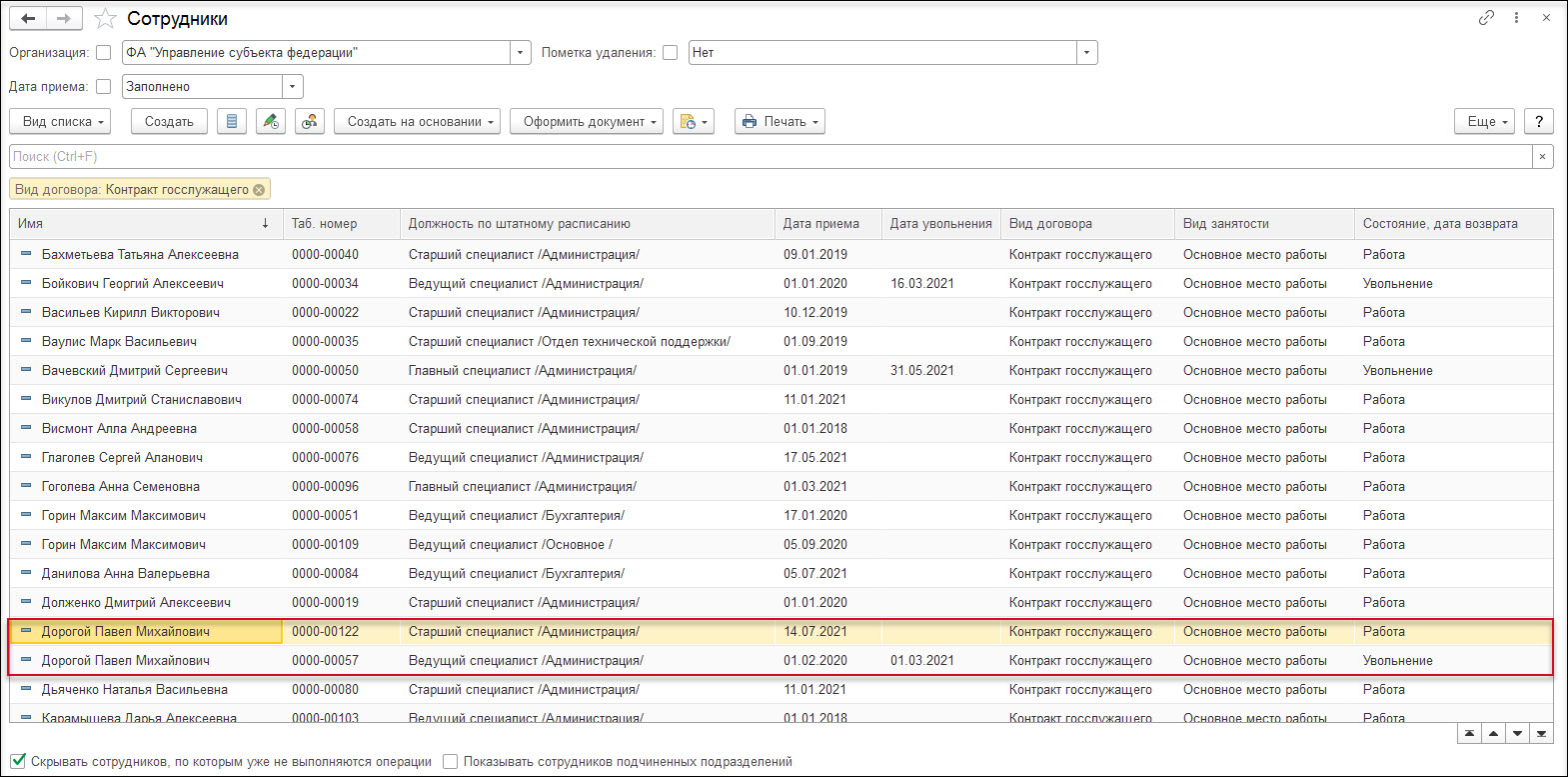The height and width of the screenshot is (777, 1568).
Task: Open the Оформить документ dropdown
Action: click(587, 122)
